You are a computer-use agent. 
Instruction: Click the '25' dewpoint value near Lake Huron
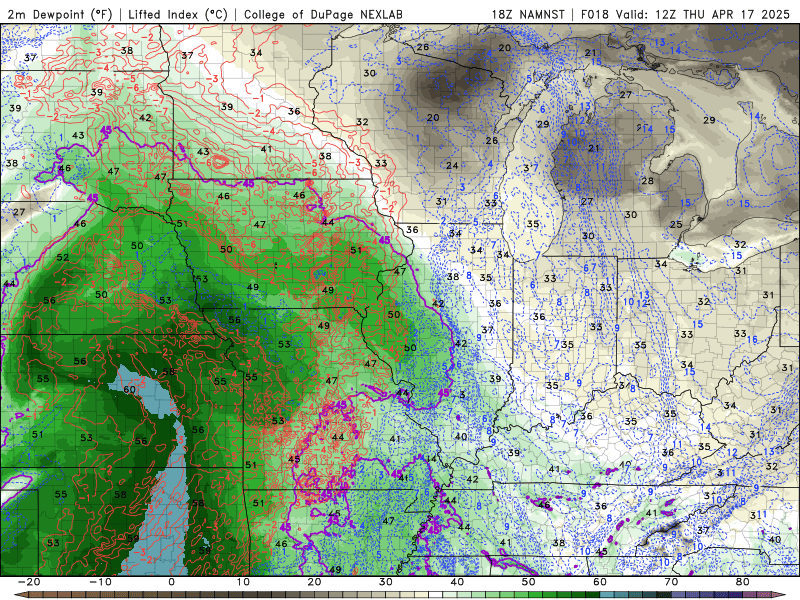click(x=676, y=224)
